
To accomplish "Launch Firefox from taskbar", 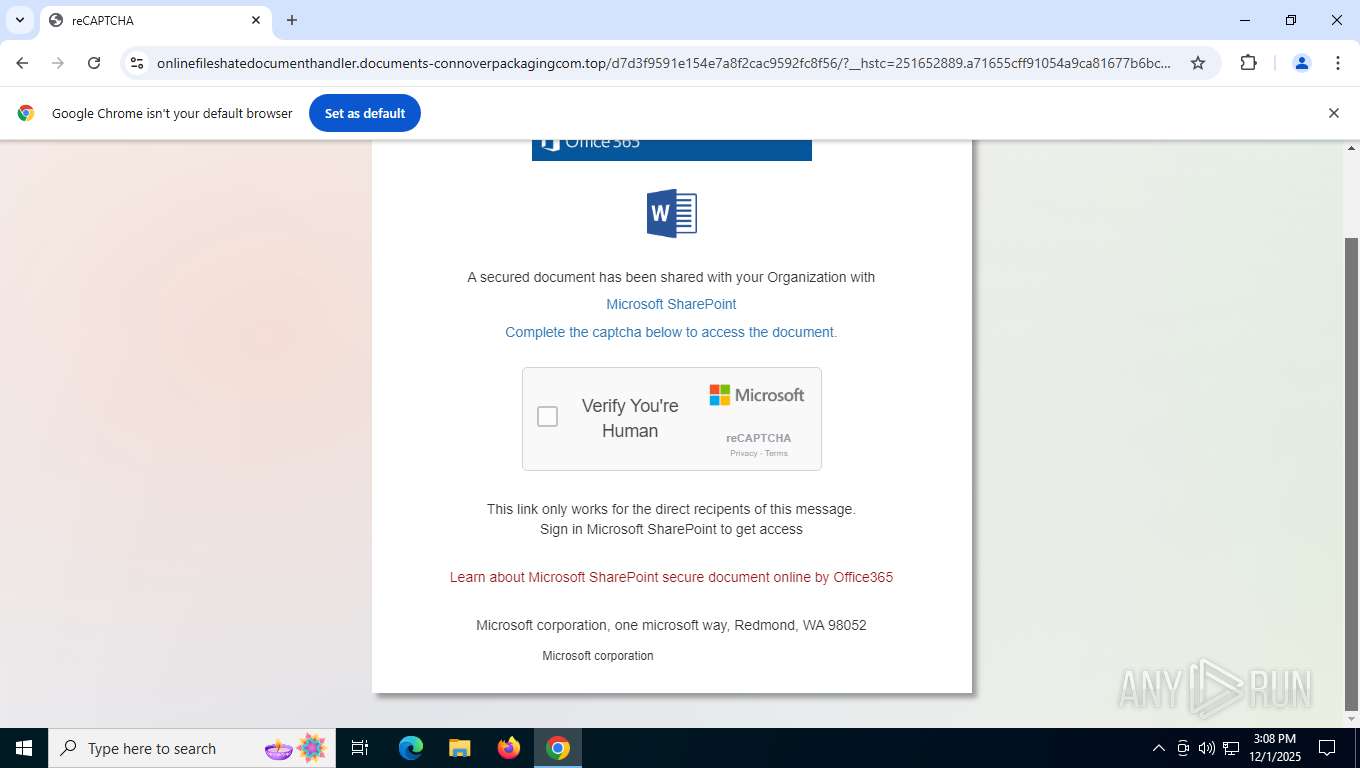I will pos(509,748).
